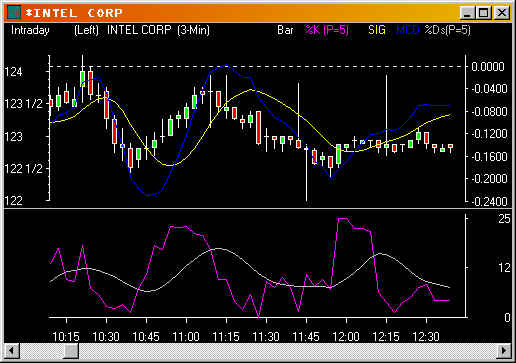Close the INTEL CORP chart window
The image size is (516, 363).
pyautogui.click(x=501, y=13)
